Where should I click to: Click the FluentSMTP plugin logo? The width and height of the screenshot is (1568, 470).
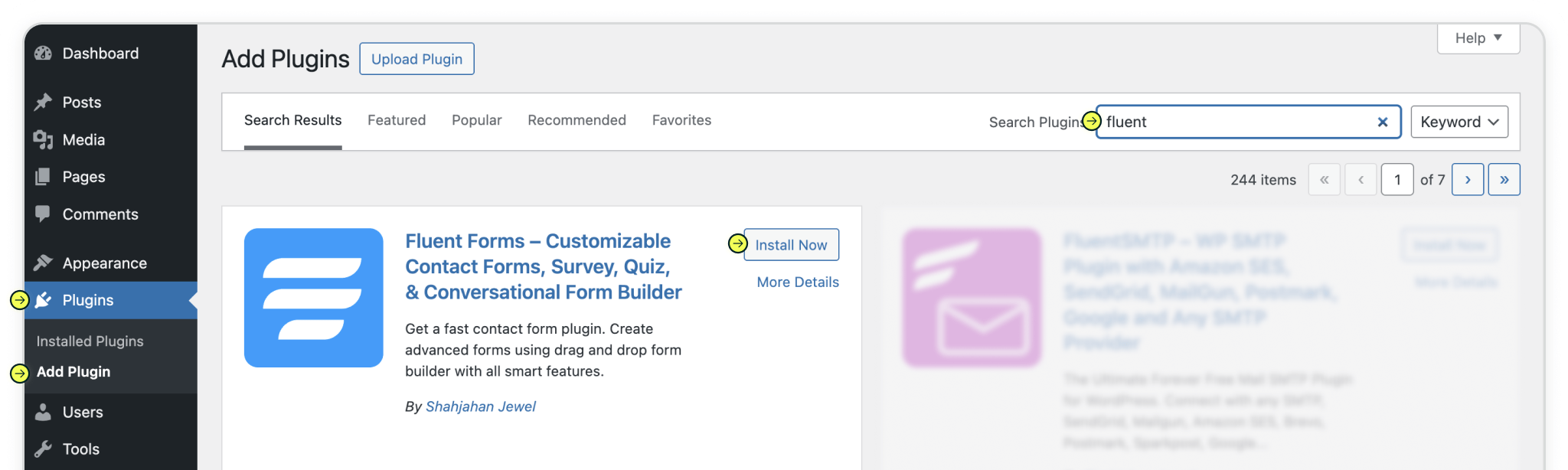972,298
